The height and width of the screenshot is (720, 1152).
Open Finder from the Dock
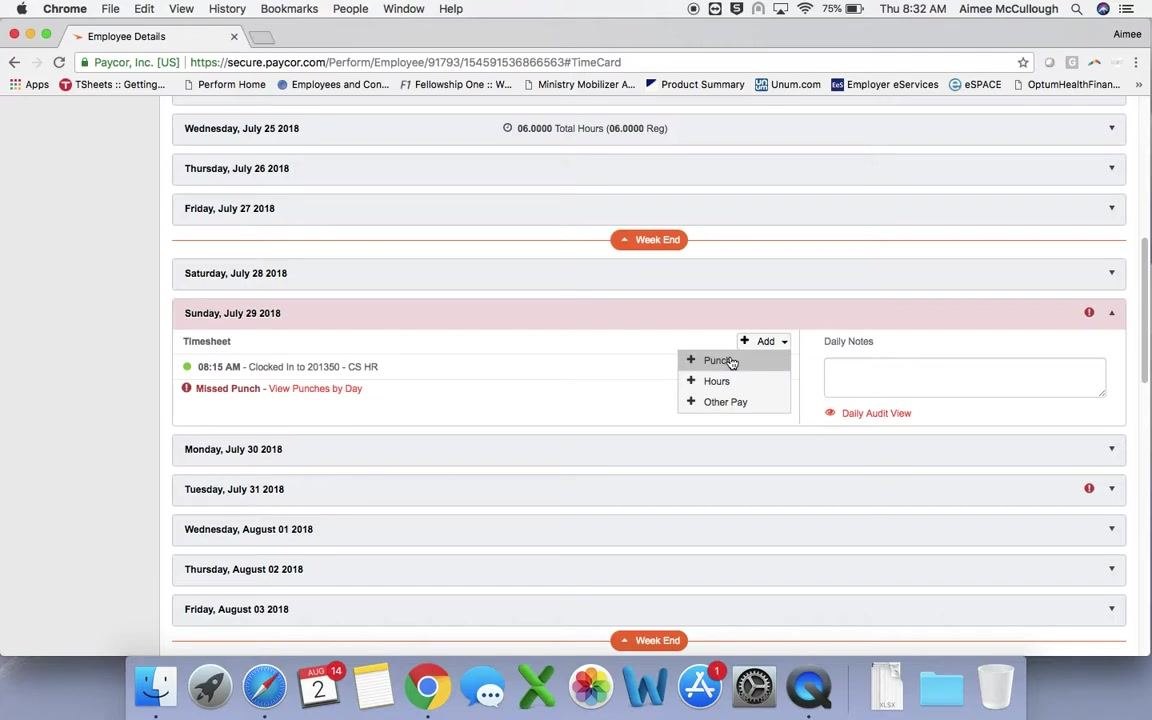coord(156,687)
